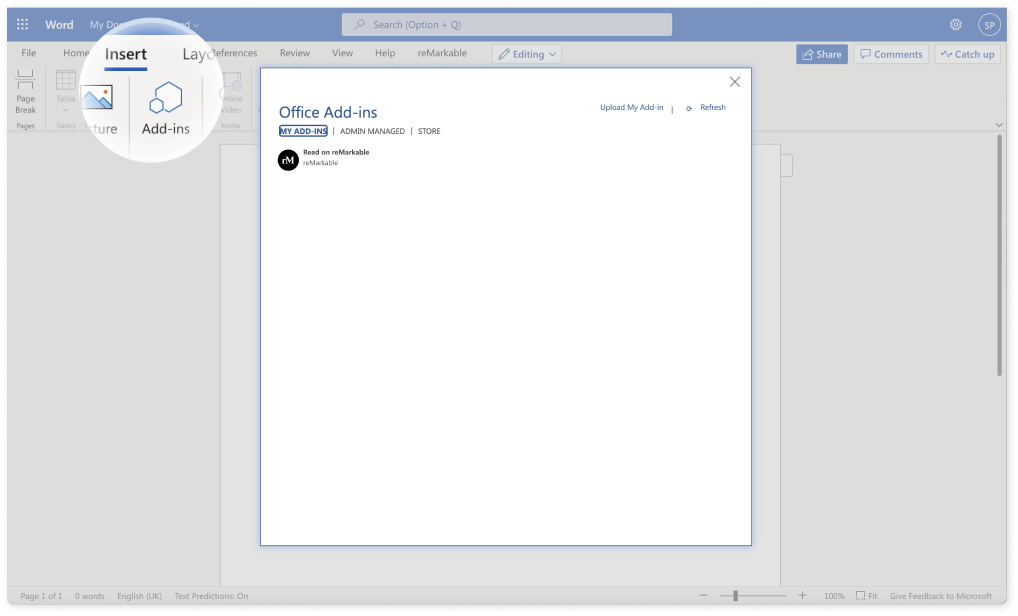Switch to the Insert ribbon tab

click(126, 54)
